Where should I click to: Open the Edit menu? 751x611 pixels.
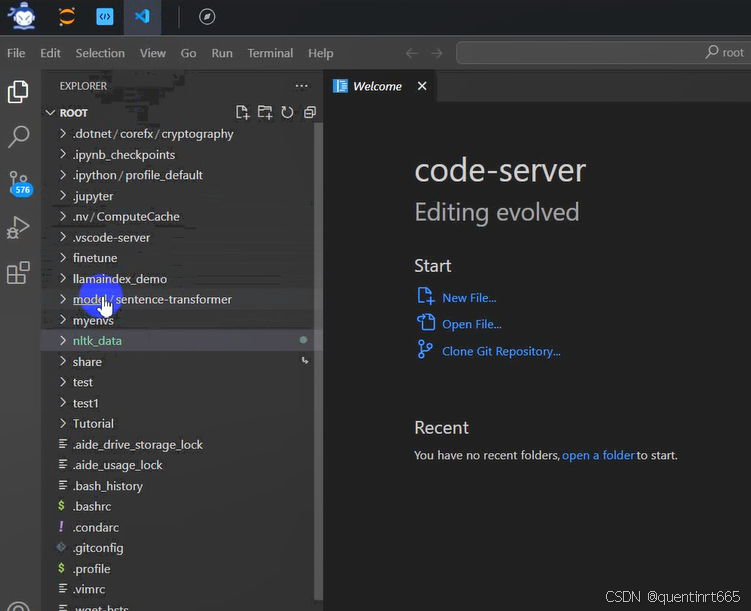[50, 53]
